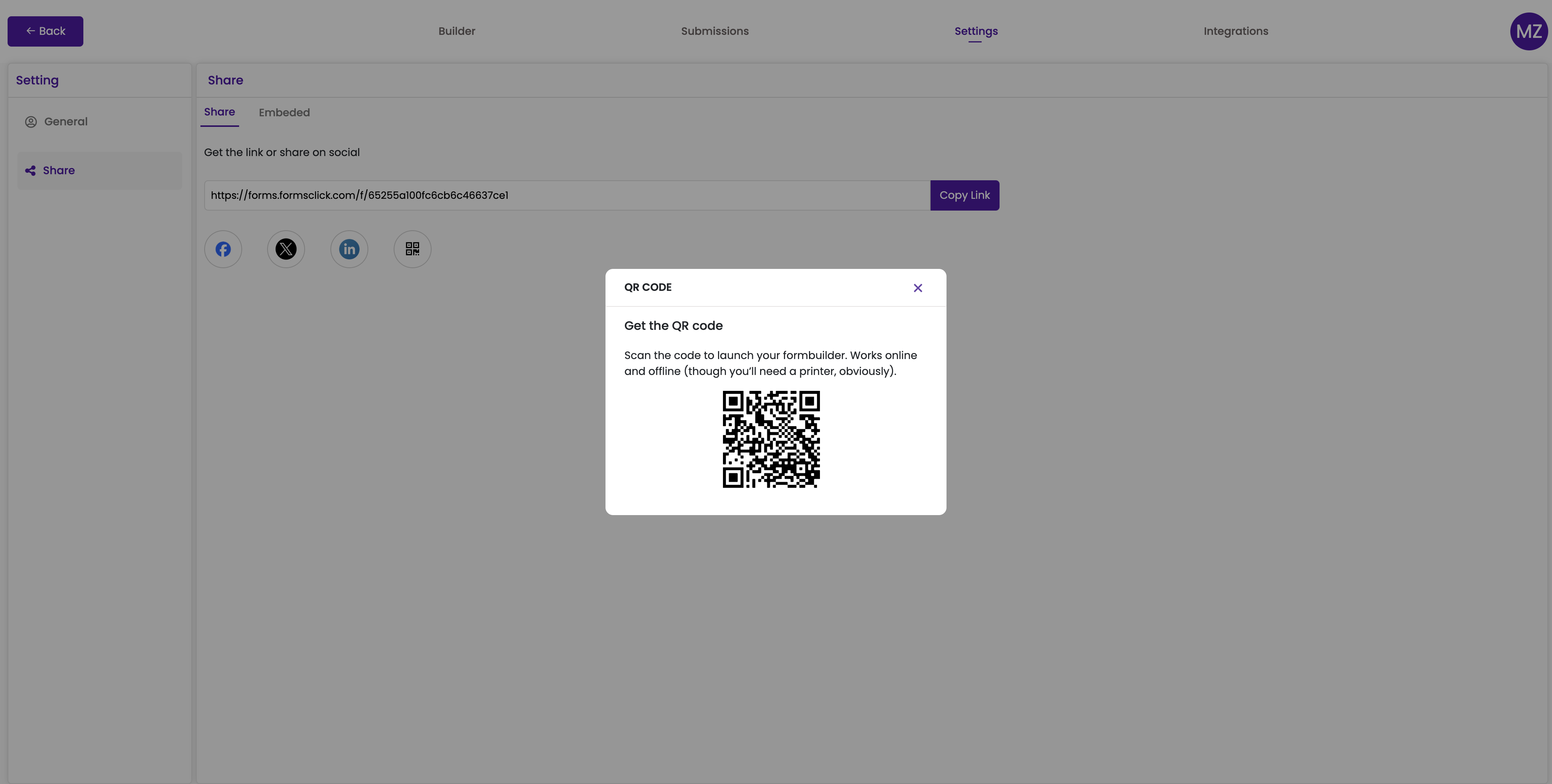This screenshot has height=784, width=1552.
Task: Switch to the Embeded sub-tab
Action: pos(285,112)
